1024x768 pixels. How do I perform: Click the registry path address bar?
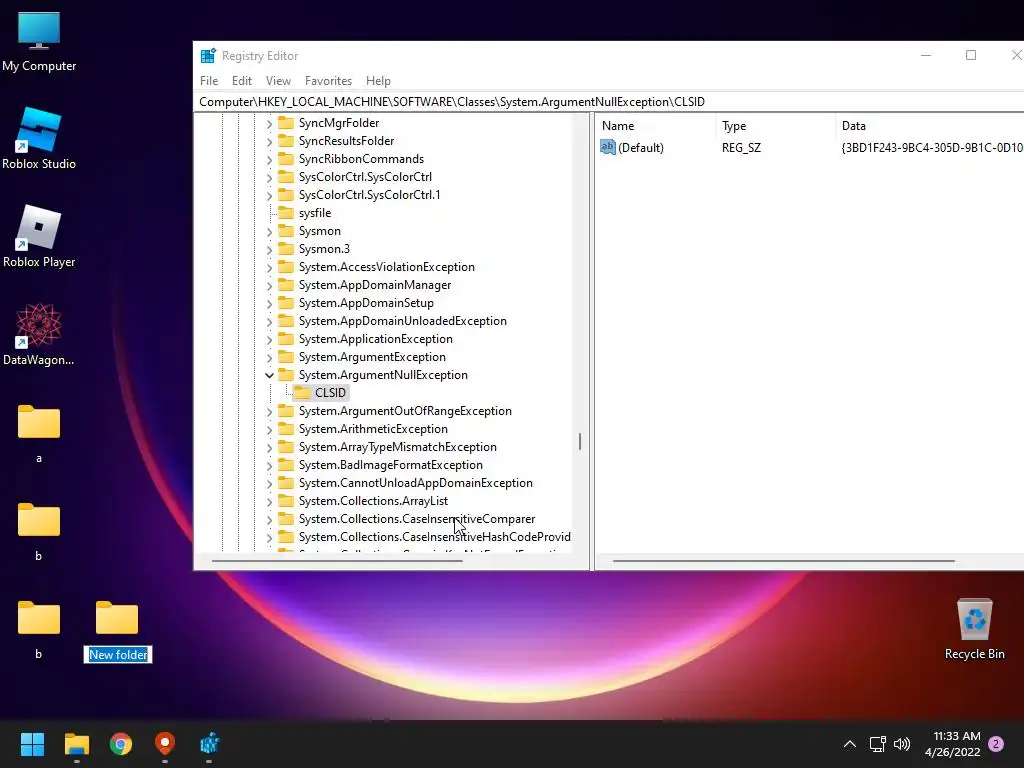(x=611, y=102)
